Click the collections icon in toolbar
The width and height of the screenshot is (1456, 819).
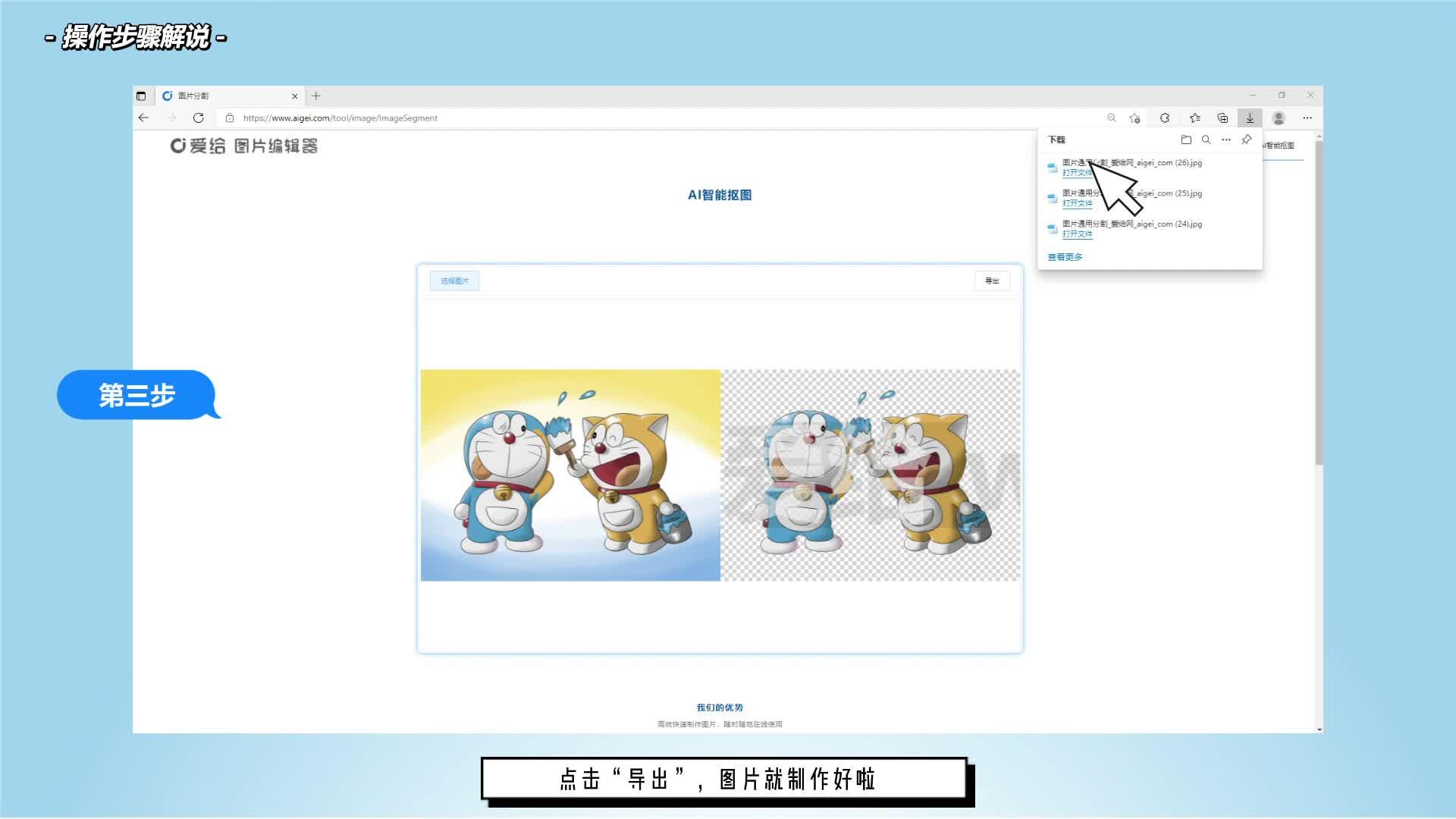(x=1222, y=118)
